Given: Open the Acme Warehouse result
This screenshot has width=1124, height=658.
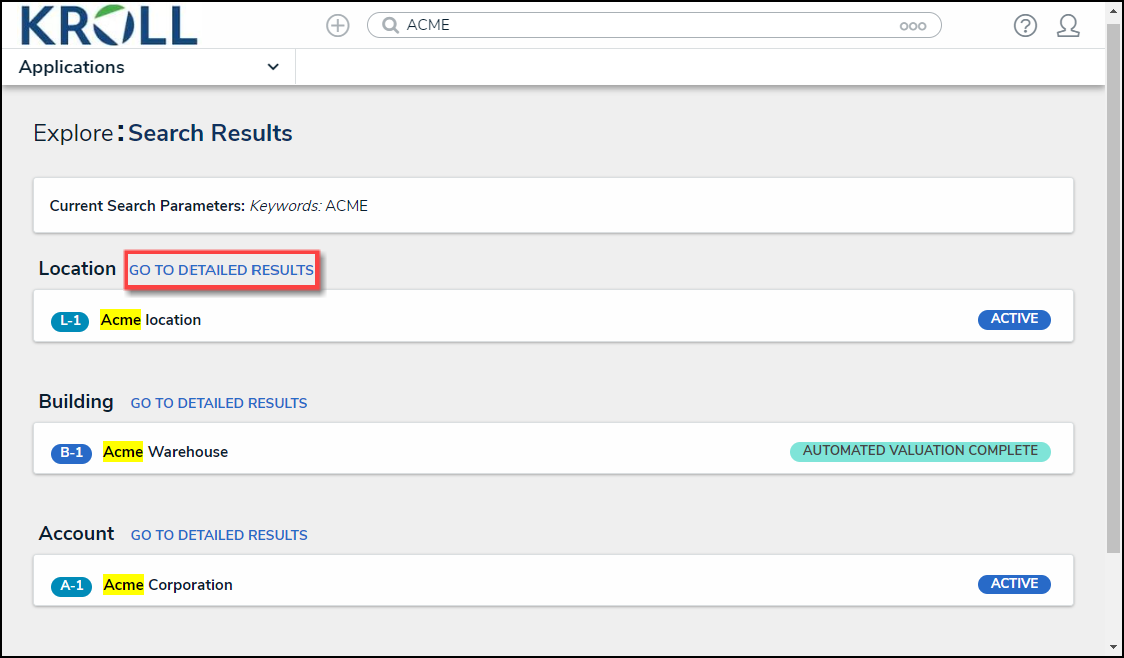Looking at the screenshot, I should coord(553,448).
